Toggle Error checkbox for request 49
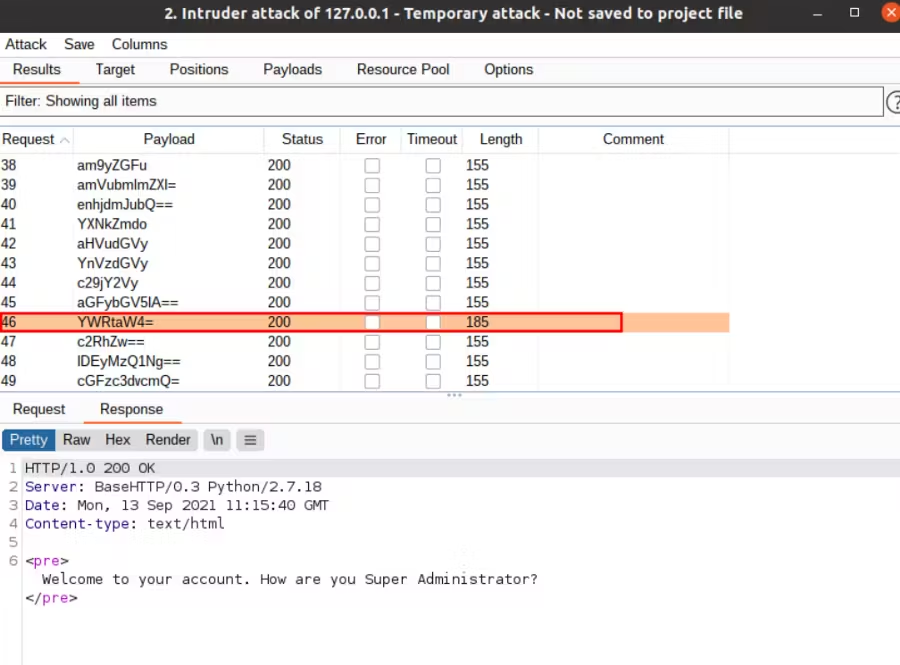Viewport: 900px width, 665px height. pos(372,381)
